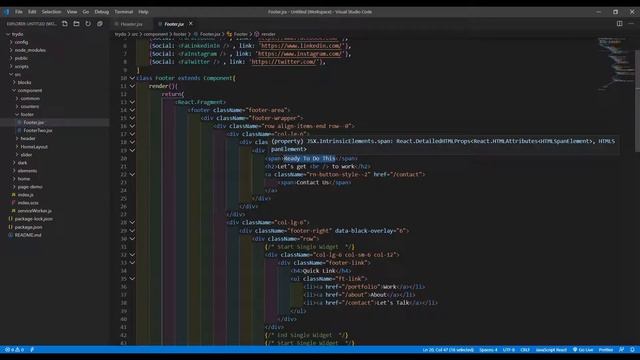This screenshot has height=360, width=640.
Task: Close the Footer.jsx tab
Action: [191, 24]
